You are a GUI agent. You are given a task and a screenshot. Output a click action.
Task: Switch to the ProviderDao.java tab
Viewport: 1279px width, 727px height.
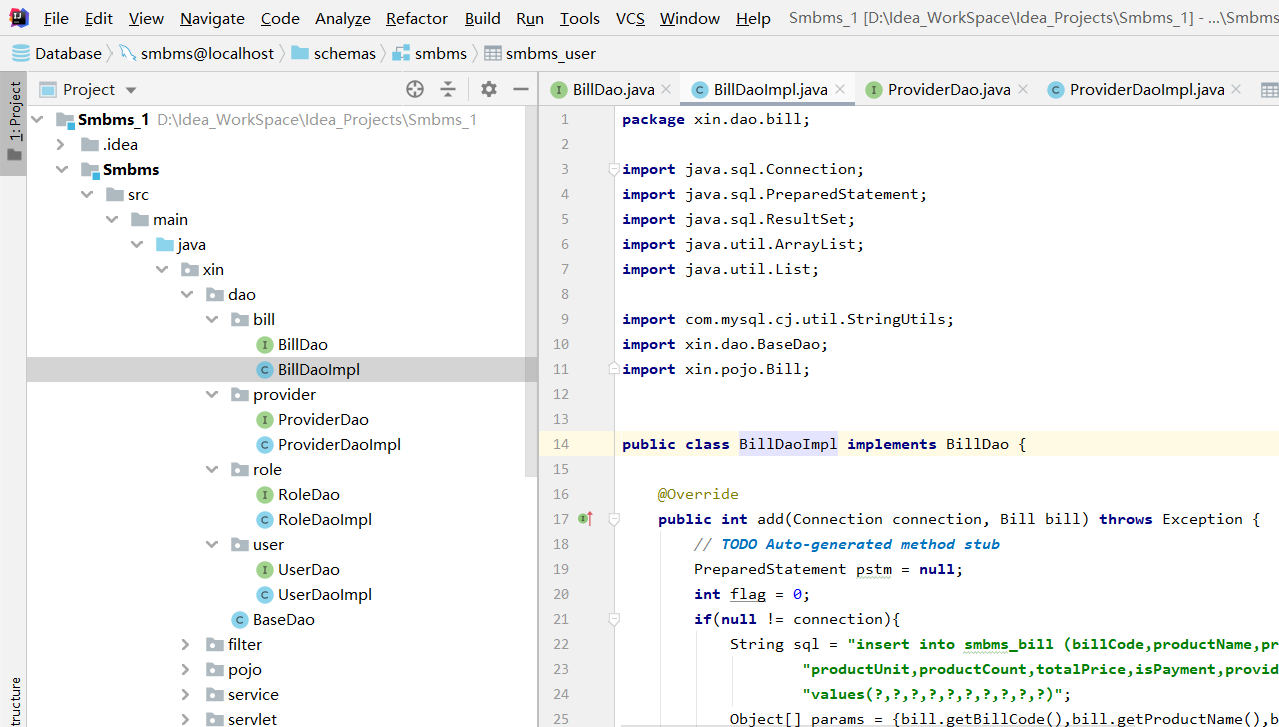point(948,89)
